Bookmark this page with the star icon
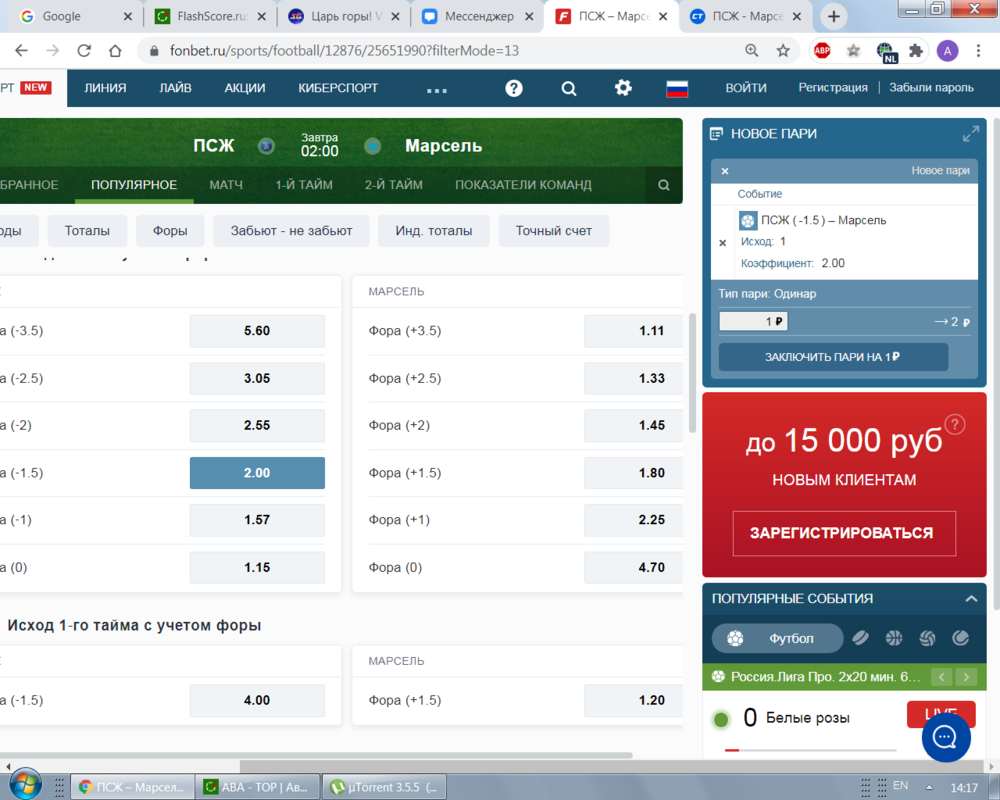Image resolution: width=1000 pixels, height=800 pixels. [x=783, y=50]
